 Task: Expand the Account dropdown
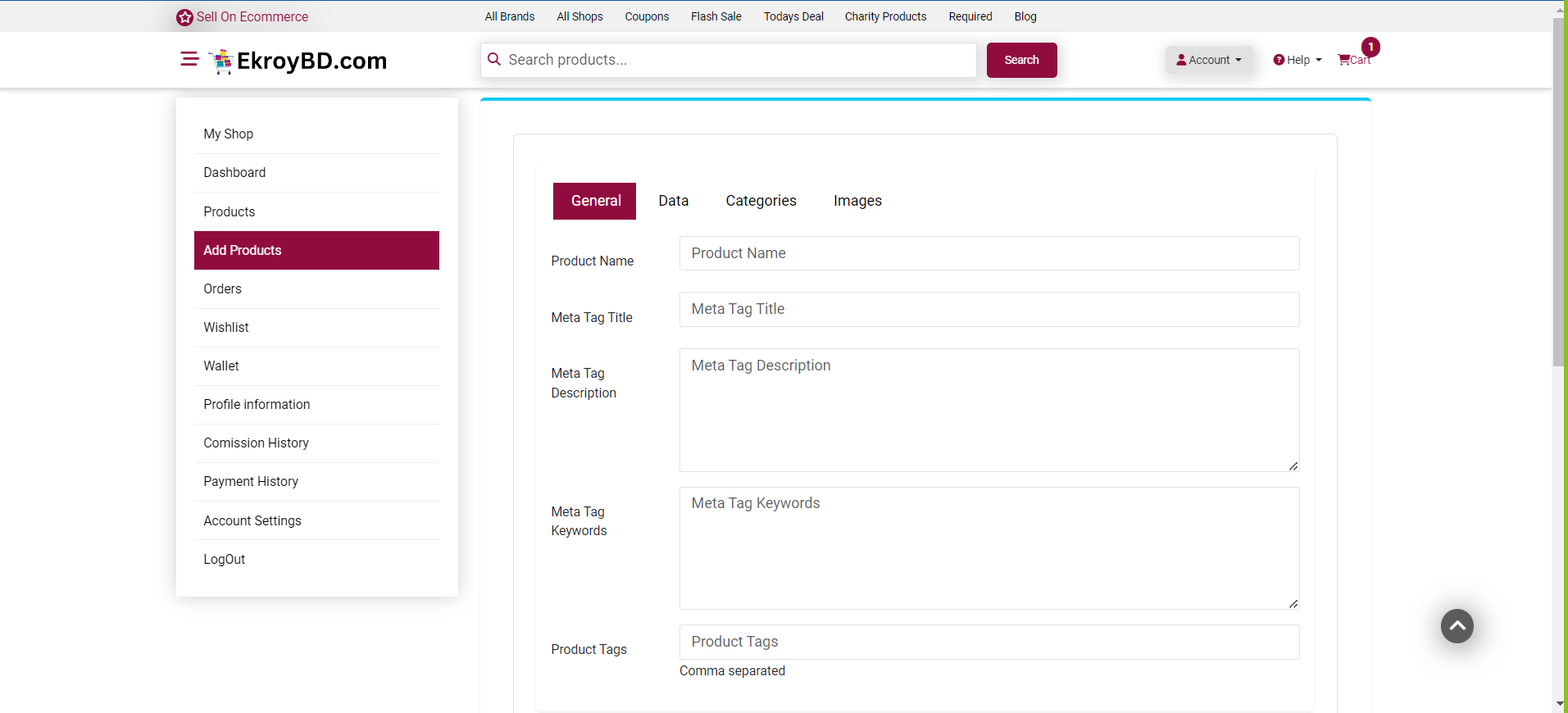[x=1209, y=60]
